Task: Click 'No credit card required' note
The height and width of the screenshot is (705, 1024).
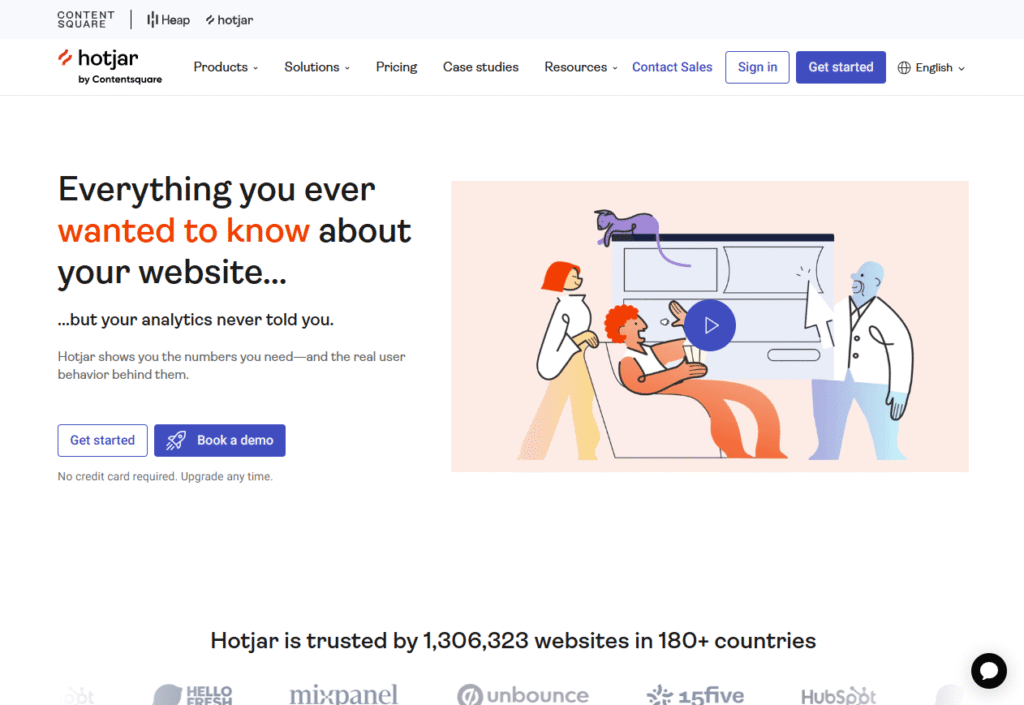Action: pos(165,477)
